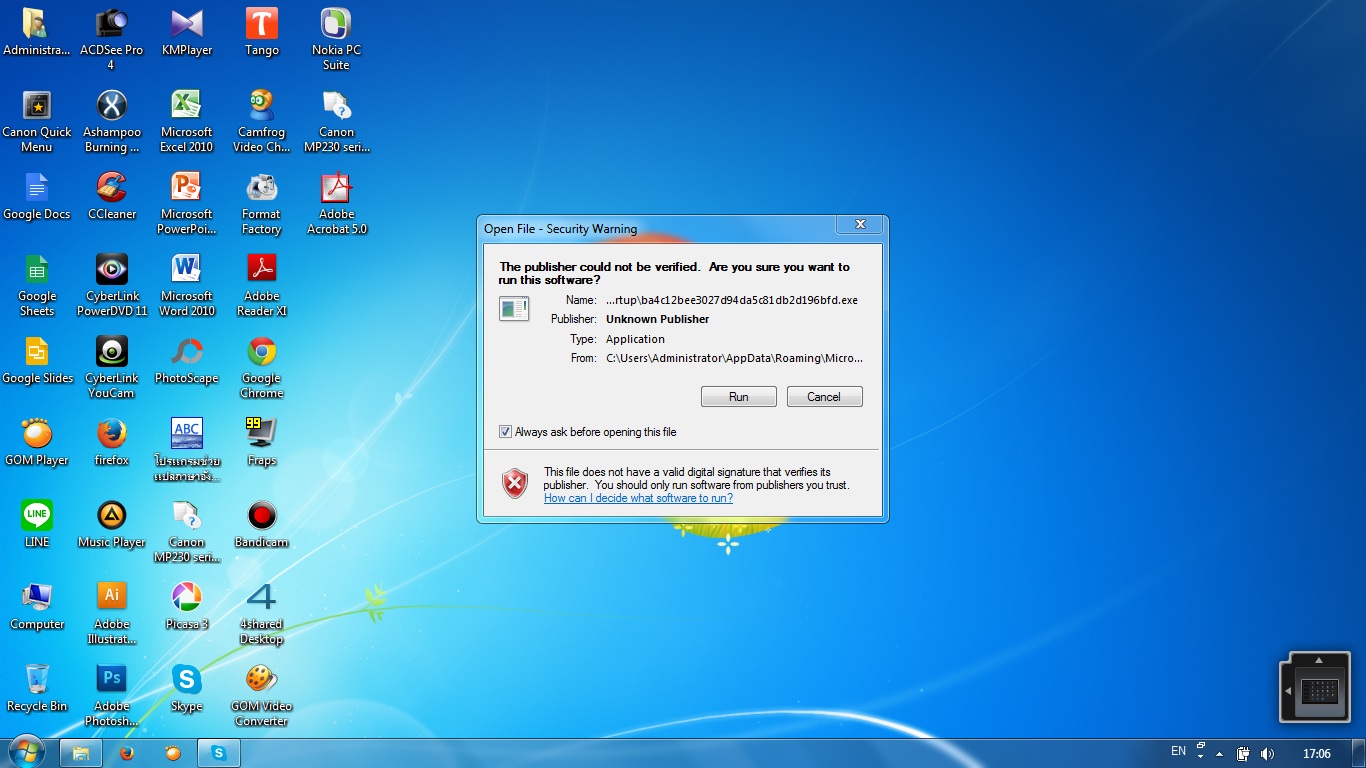Select the Adobe Acrobat 5.0 icon

[336, 204]
